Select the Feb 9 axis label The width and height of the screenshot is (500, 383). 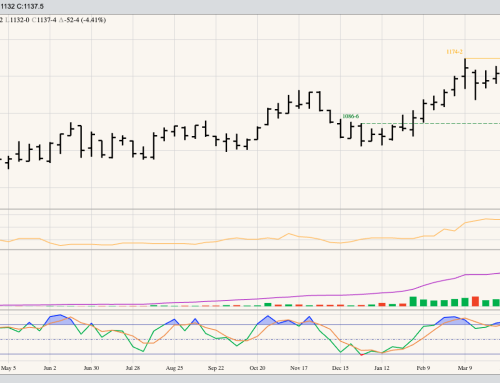[423, 368]
